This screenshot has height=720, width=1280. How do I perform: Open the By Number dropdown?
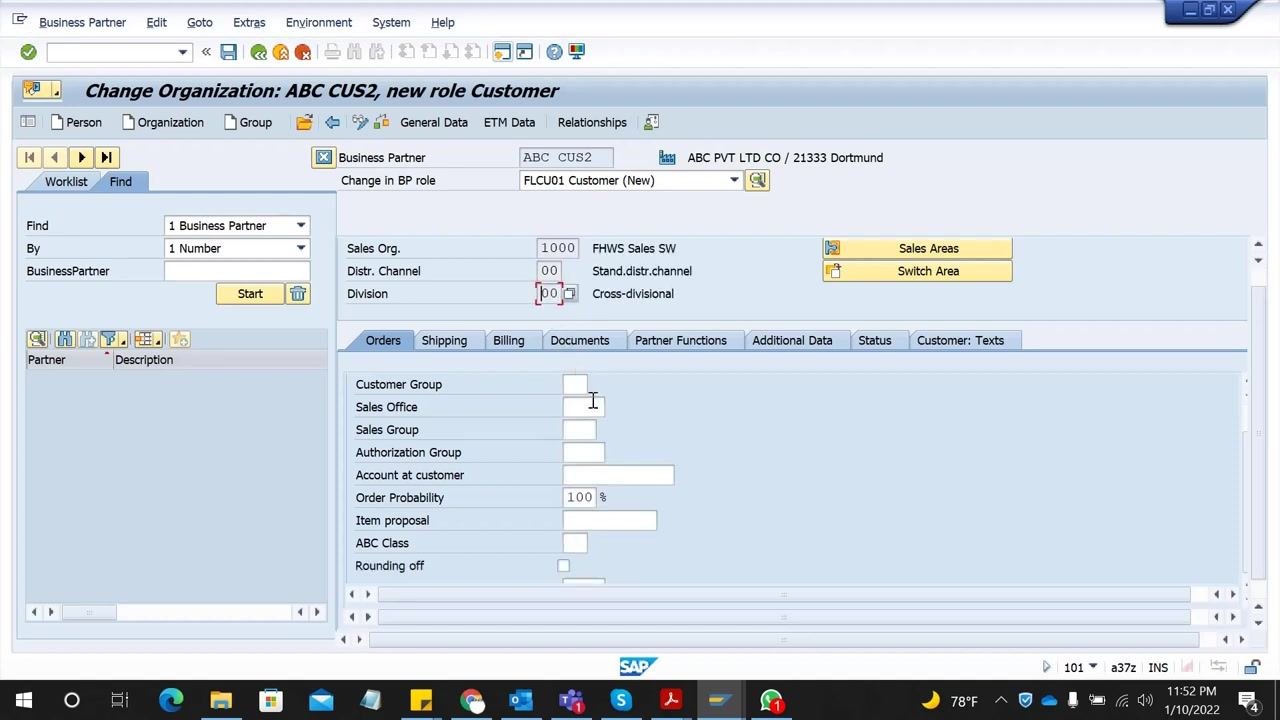(x=300, y=248)
